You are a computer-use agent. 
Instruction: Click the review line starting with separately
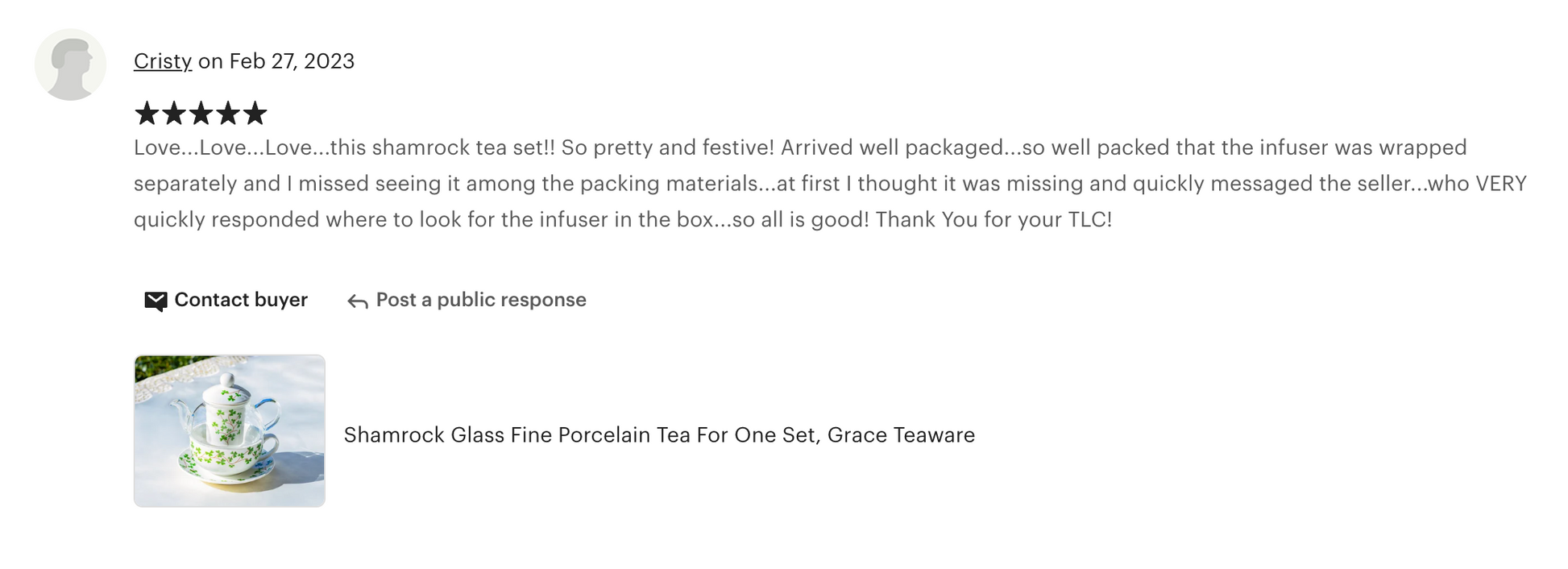tap(830, 184)
